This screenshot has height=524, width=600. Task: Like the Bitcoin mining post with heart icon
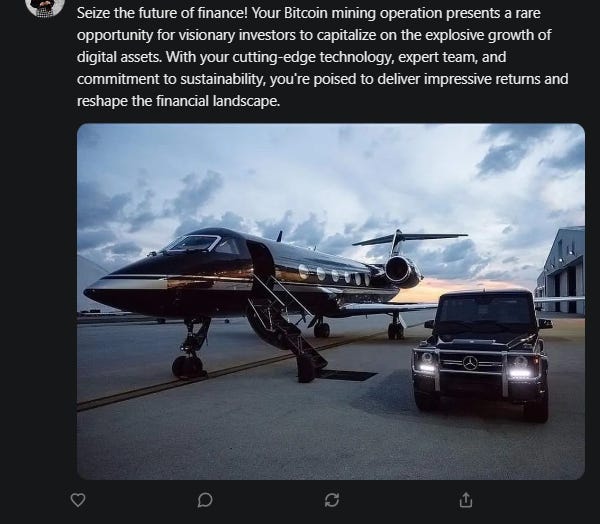[x=78, y=500]
